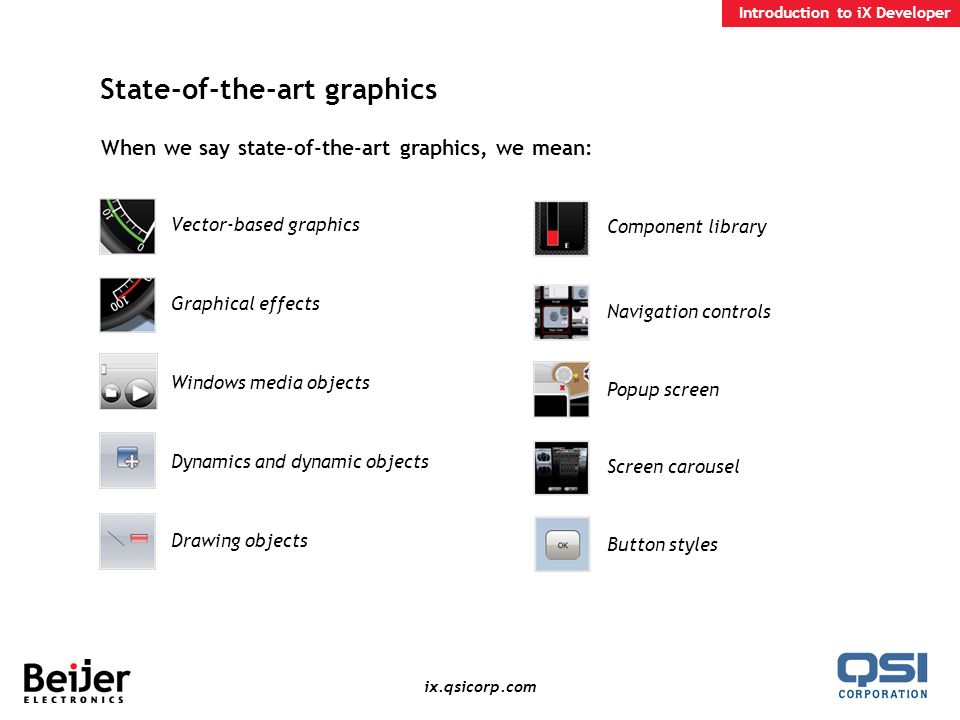The image size is (960, 720).
Task: Select the 'Popup screen' label
Action: click(662, 390)
